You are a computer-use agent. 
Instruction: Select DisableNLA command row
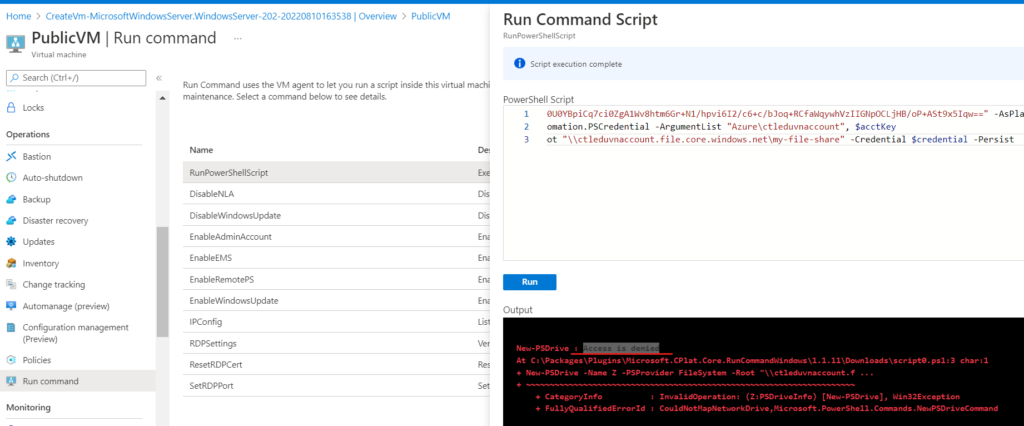(x=336, y=194)
